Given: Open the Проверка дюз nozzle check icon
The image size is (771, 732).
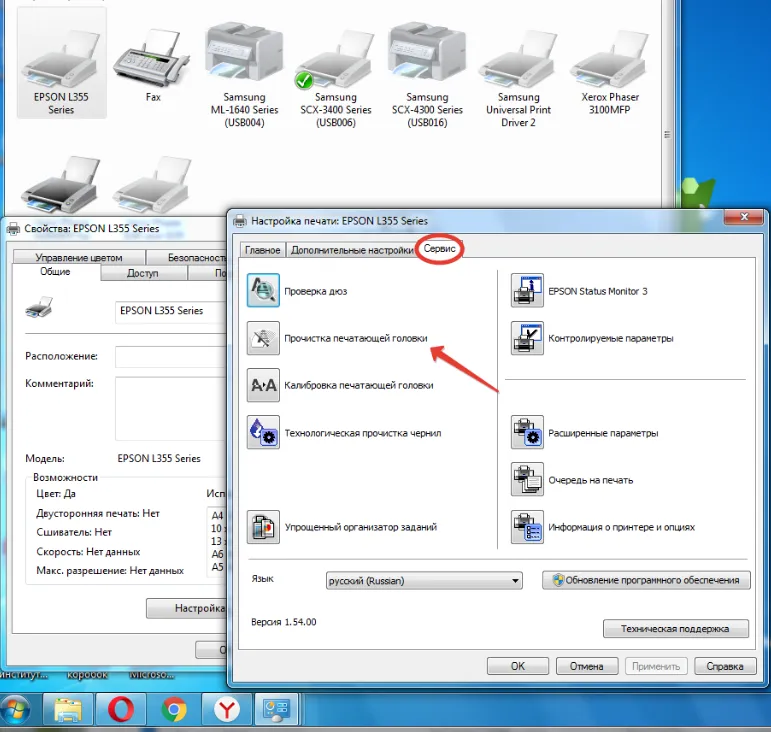Looking at the screenshot, I should (x=263, y=291).
